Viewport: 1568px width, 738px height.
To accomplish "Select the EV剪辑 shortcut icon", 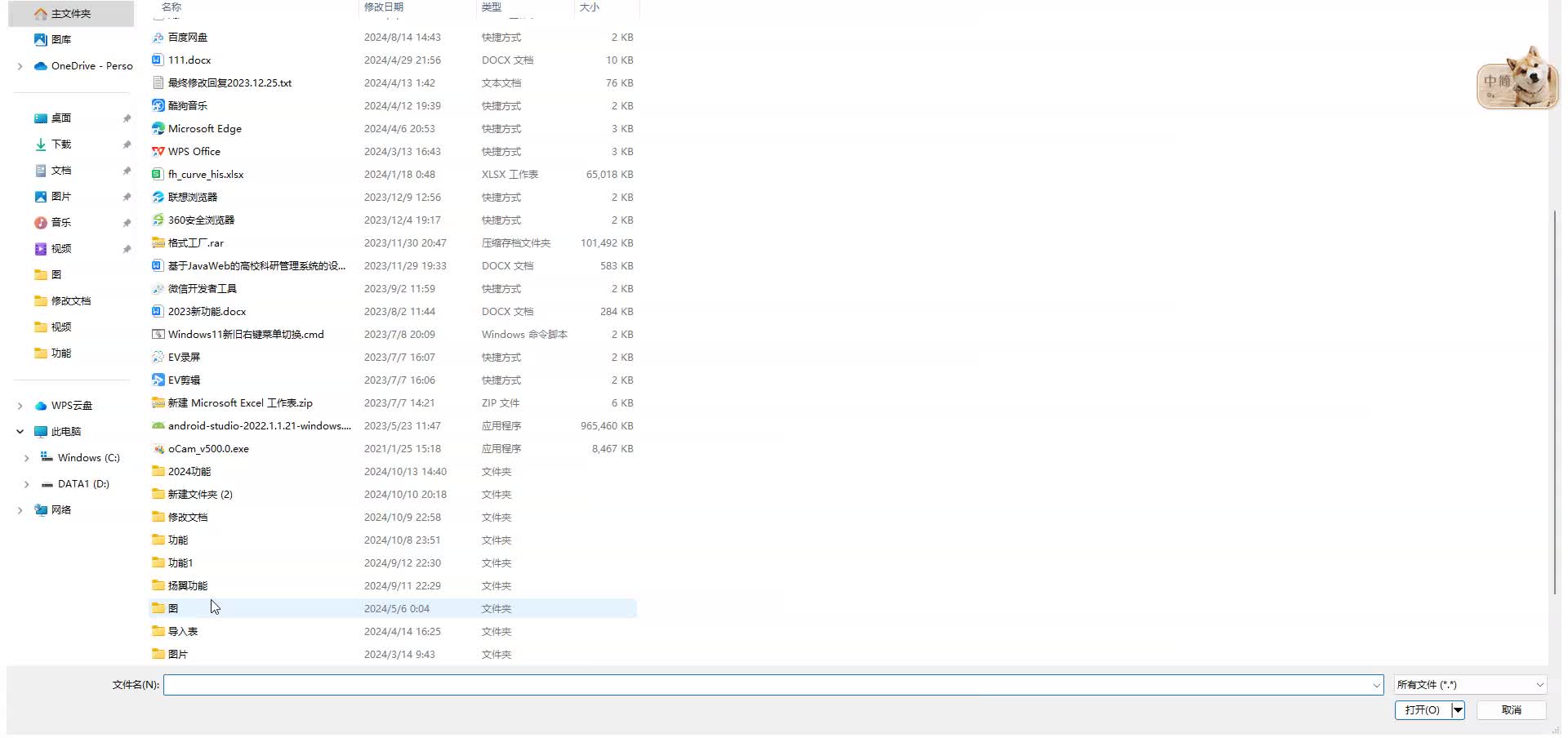I will point(158,380).
